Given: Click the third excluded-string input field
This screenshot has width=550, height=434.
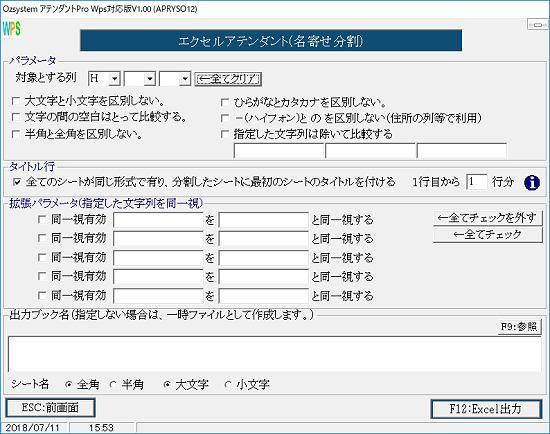Looking at the screenshot, I should coord(462,151).
